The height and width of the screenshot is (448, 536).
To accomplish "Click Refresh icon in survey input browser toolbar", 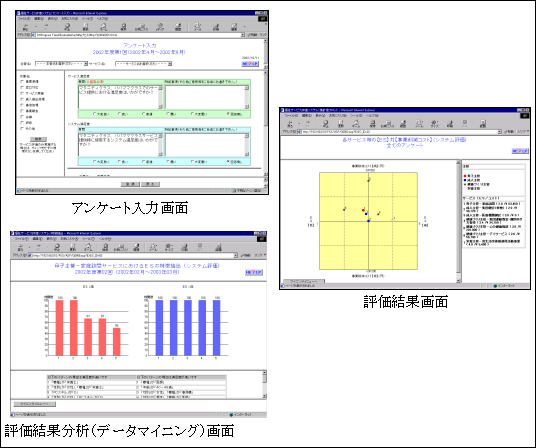I will pyautogui.click(x=85, y=27).
